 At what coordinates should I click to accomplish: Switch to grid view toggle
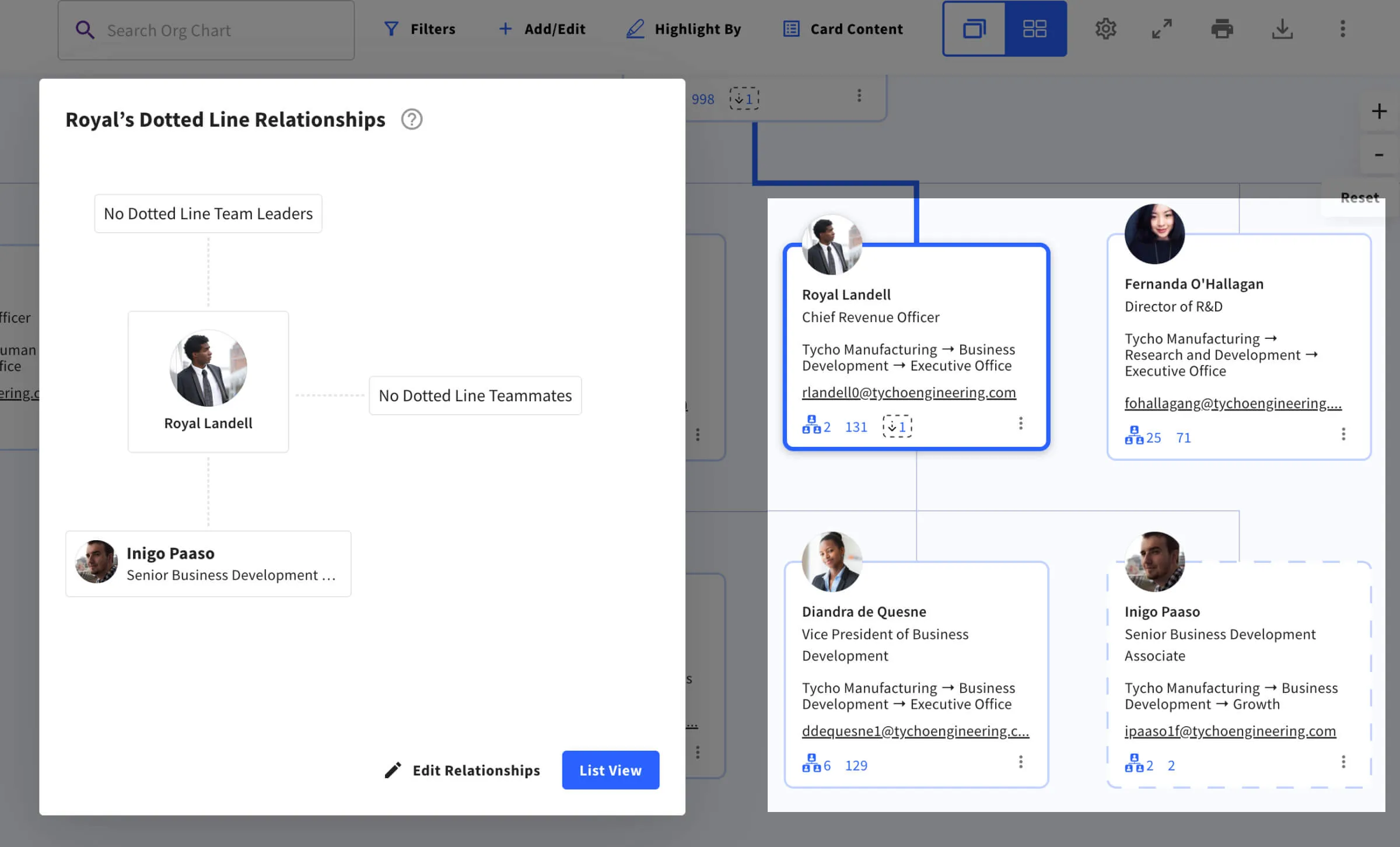tap(1035, 29)
